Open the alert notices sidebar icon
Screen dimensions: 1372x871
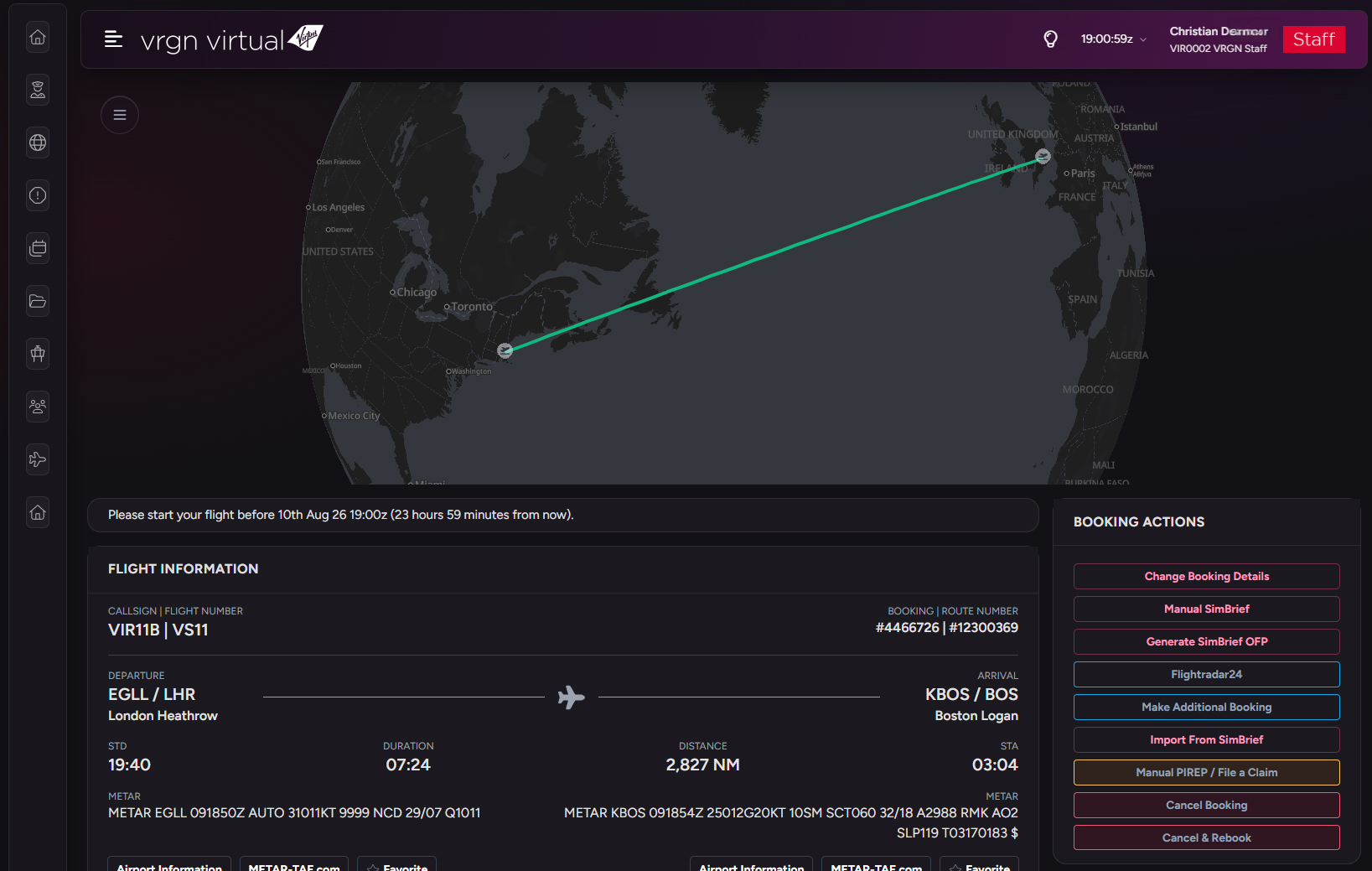(38, 195)
